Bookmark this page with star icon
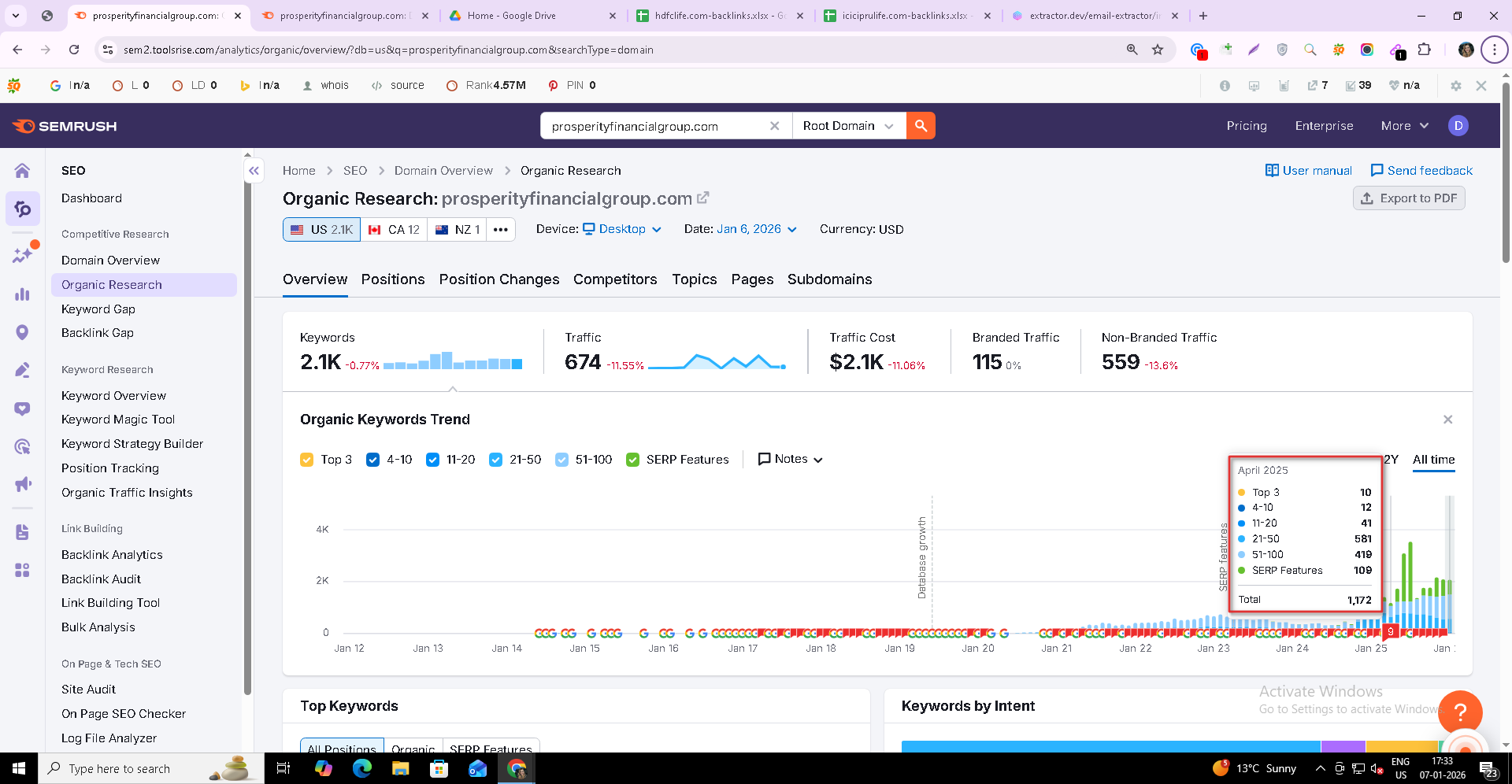This screenshot has height=784, width=1512. (x=1158, y=50)
